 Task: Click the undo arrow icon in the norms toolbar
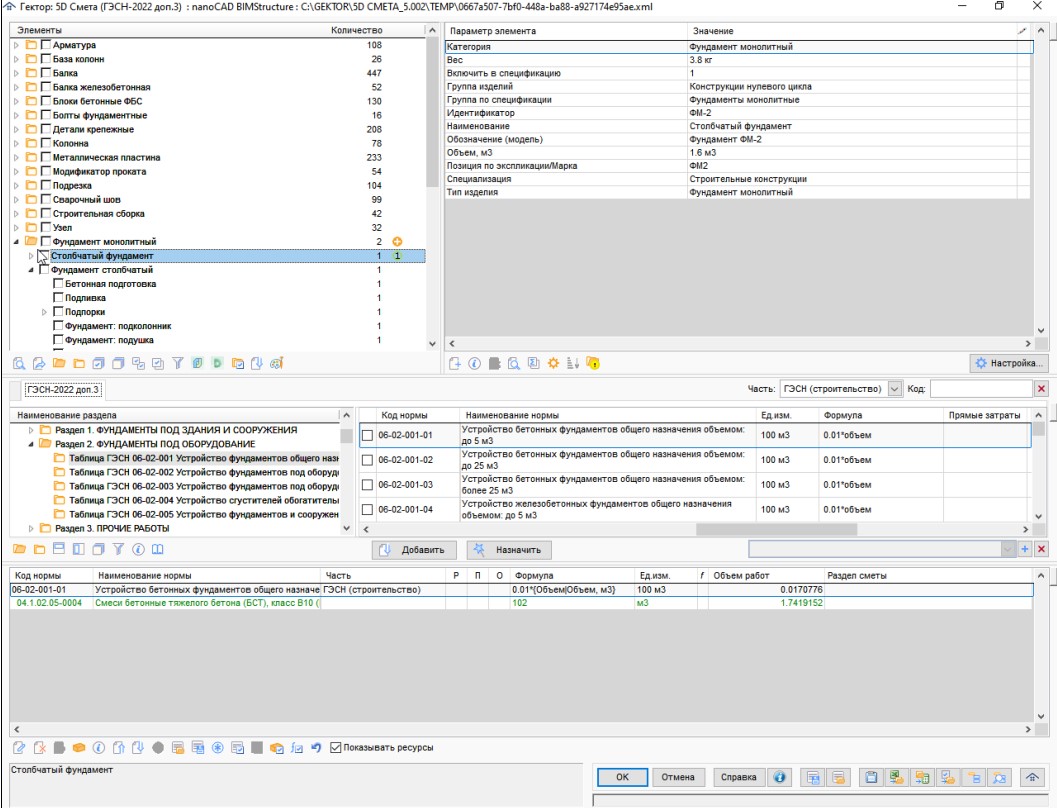pyautogui.click(x=316, y=747)
